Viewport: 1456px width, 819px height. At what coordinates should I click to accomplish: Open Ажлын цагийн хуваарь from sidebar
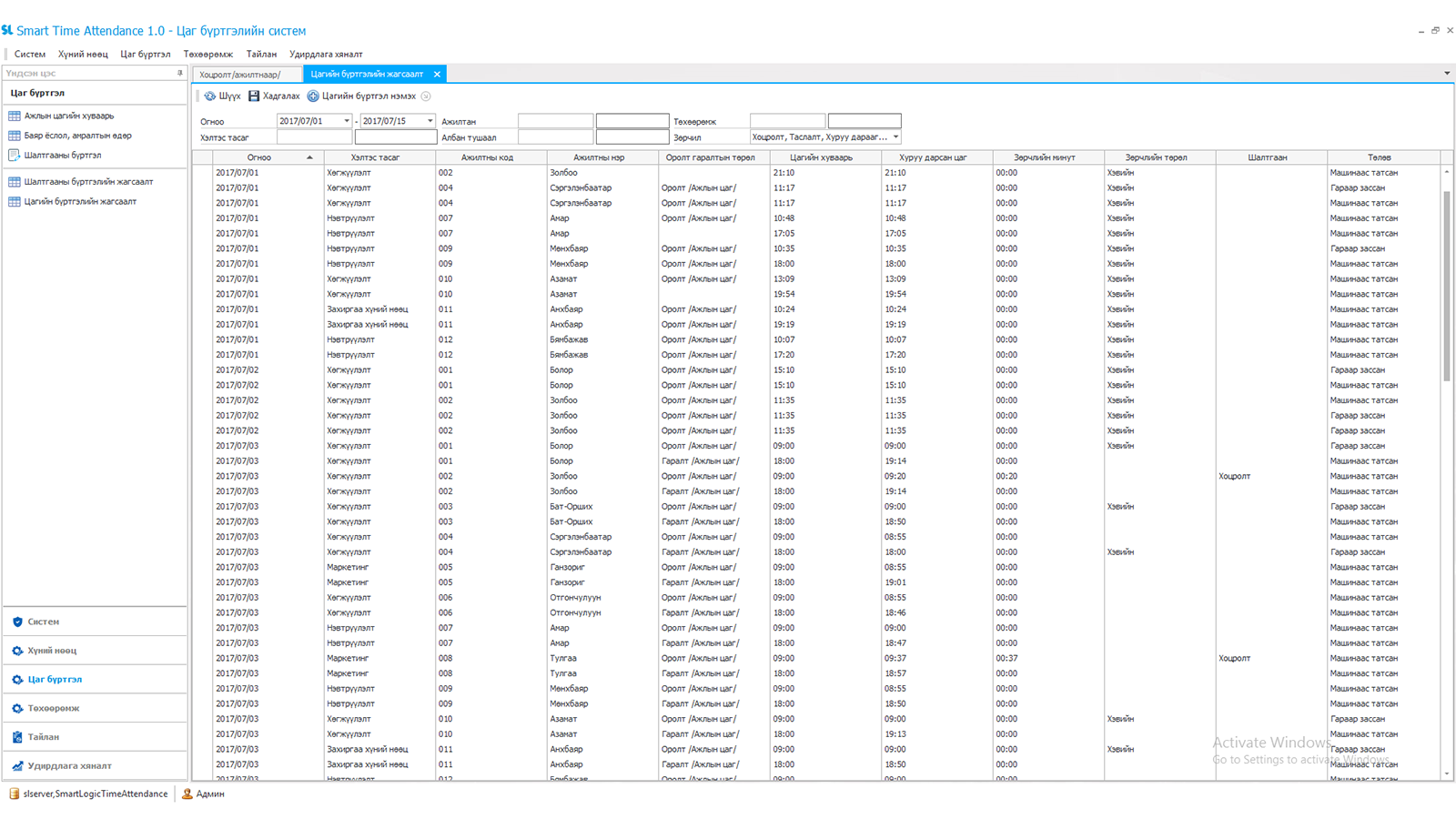click(69, 116)
